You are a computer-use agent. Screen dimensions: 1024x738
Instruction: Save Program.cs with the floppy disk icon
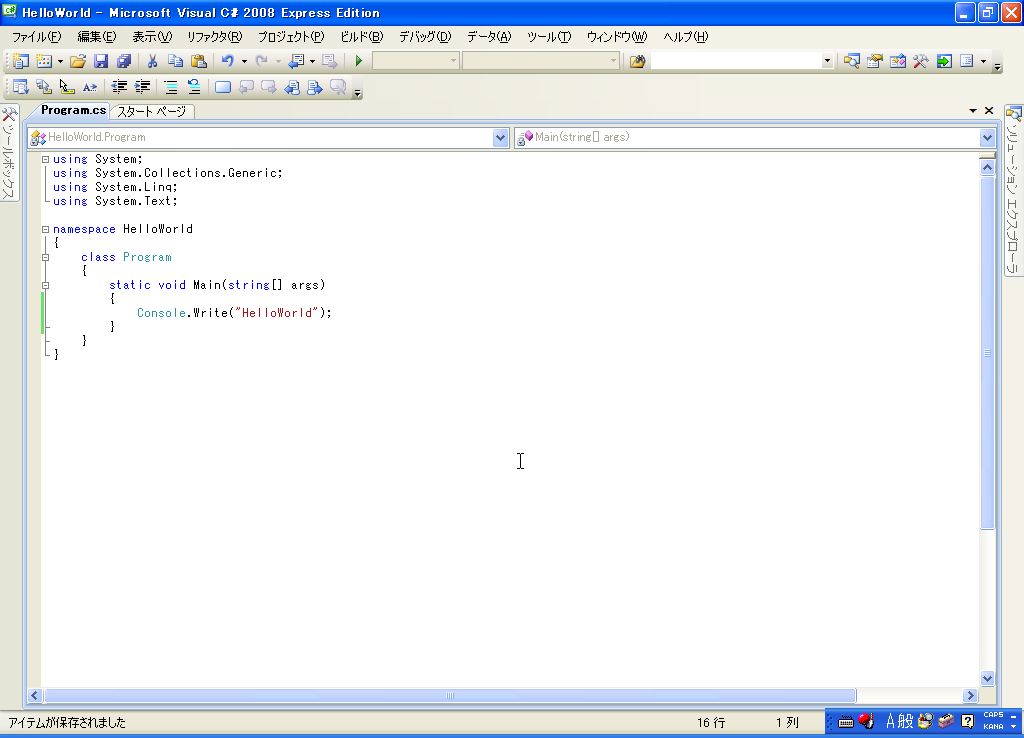point(101,61)
